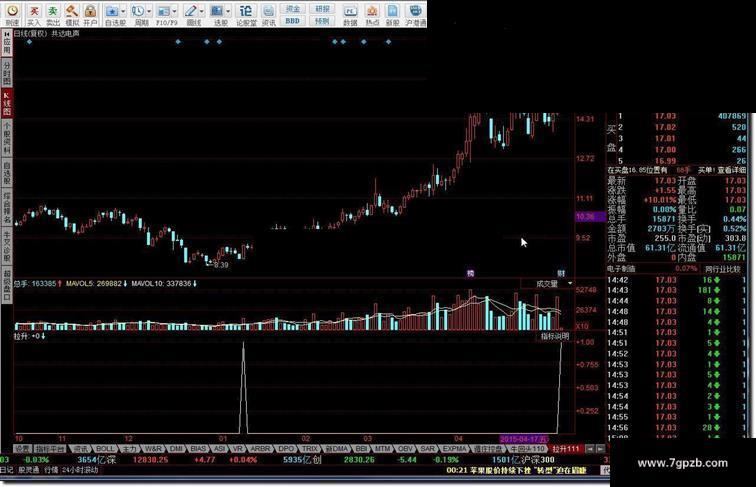Open 超级盘口 sidebar tab

(x=7, y=286)
